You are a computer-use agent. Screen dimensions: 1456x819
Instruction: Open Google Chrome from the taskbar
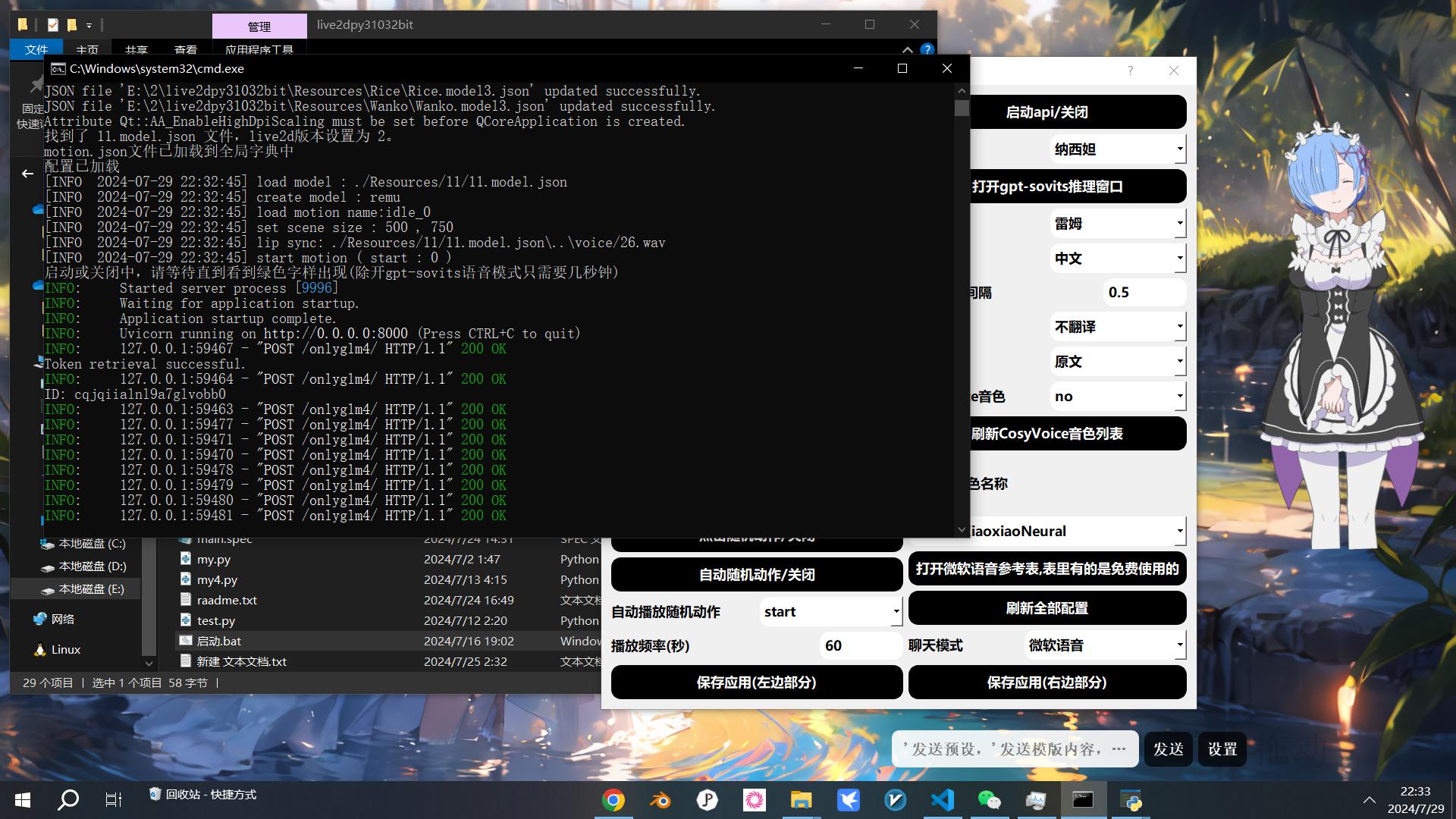click(x=613, y=800)
